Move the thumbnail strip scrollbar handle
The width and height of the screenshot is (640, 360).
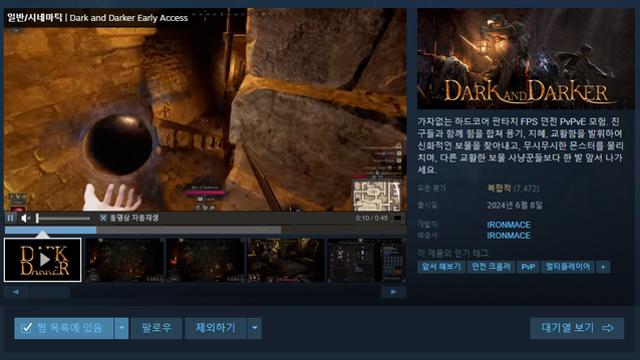tap(49, 292)
